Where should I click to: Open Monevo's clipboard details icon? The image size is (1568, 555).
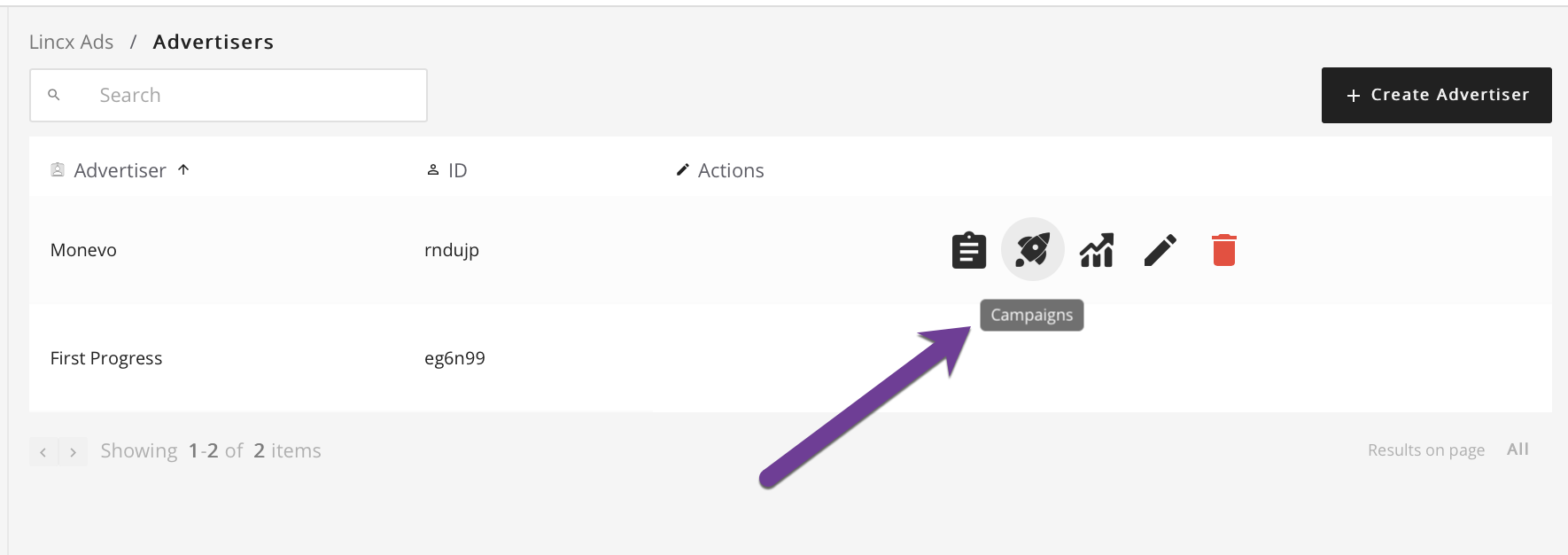click(968, 250)
